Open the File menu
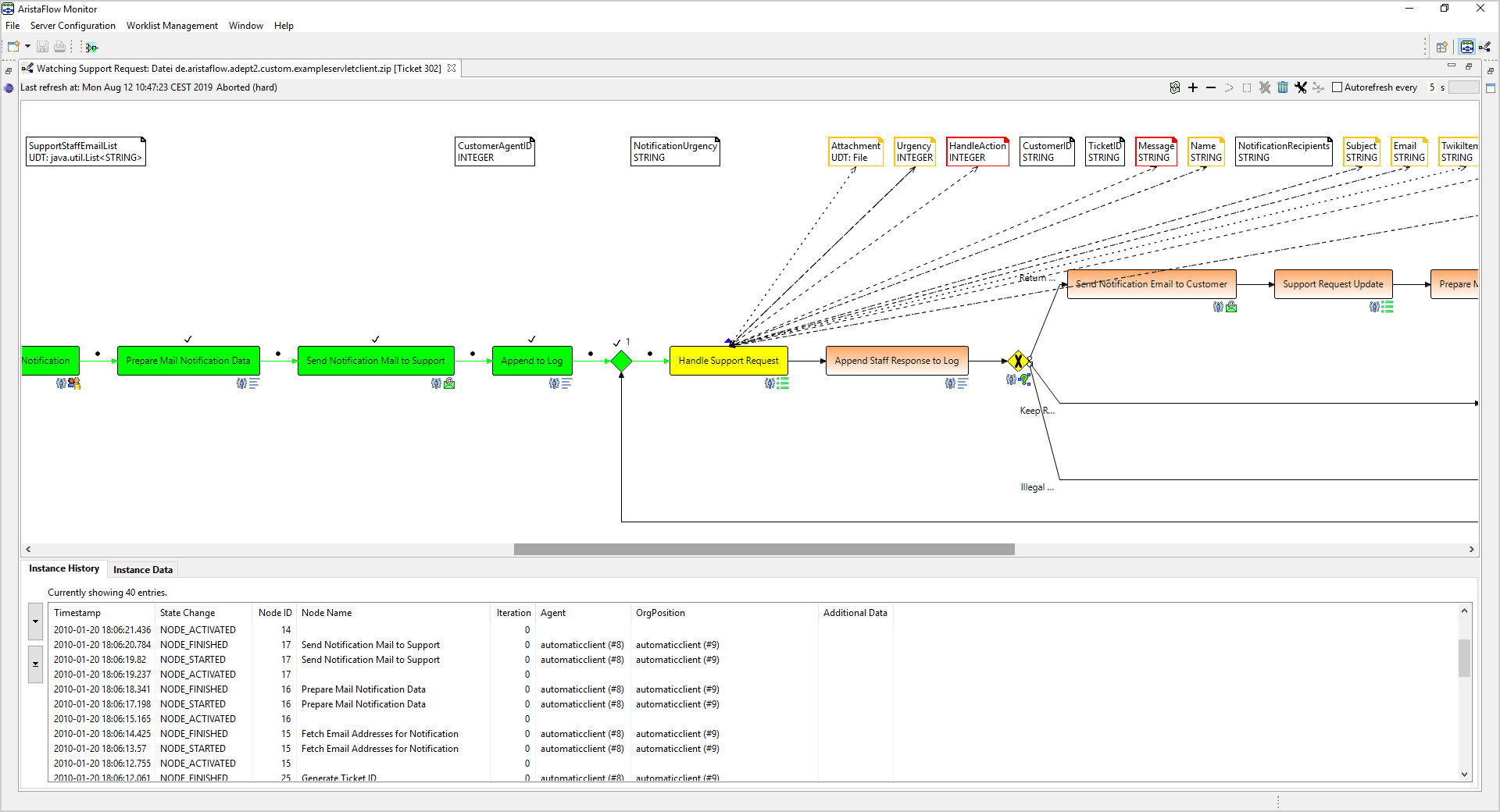 point(12,26)
